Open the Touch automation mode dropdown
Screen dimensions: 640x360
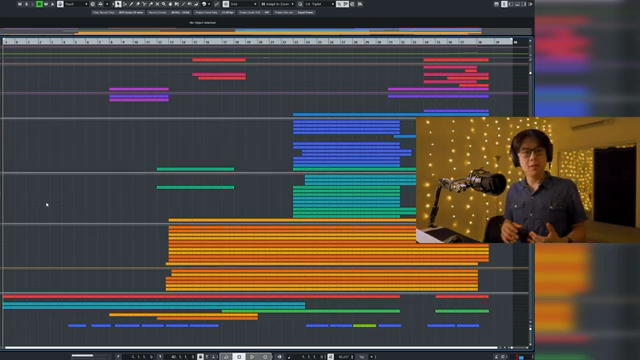pyautogui.click(x=76, y=4)
